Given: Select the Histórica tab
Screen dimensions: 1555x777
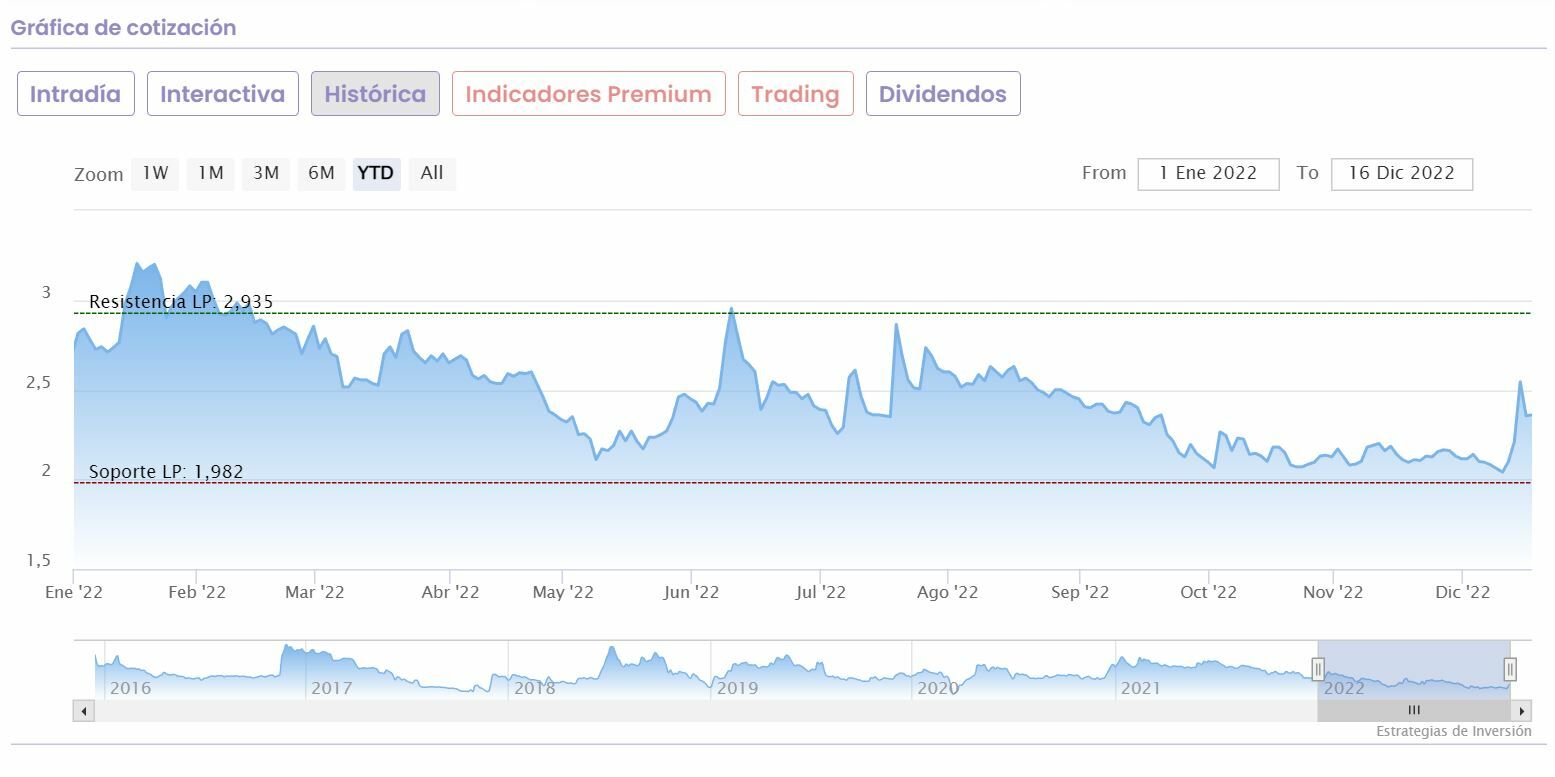Looking at the screenshot, I should pos(375,94).
